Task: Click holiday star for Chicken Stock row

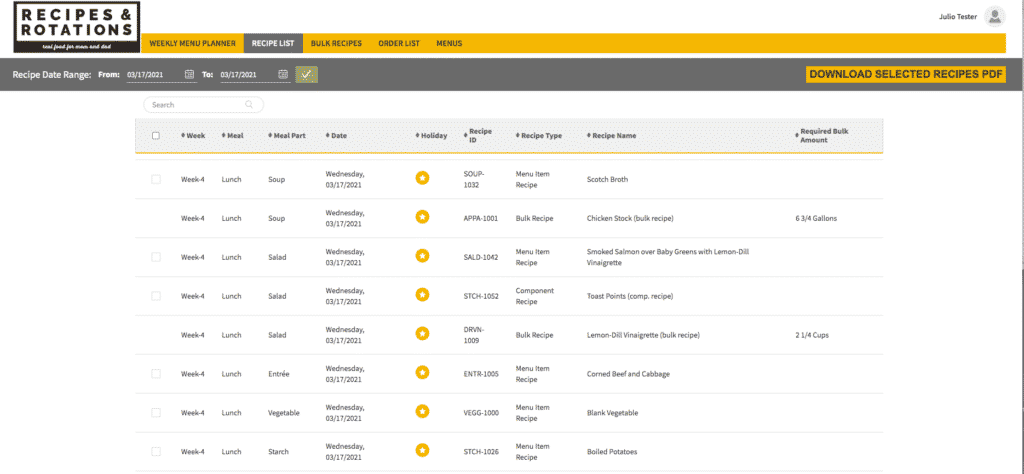Action: pyautogui.click(x=423, y=217)
